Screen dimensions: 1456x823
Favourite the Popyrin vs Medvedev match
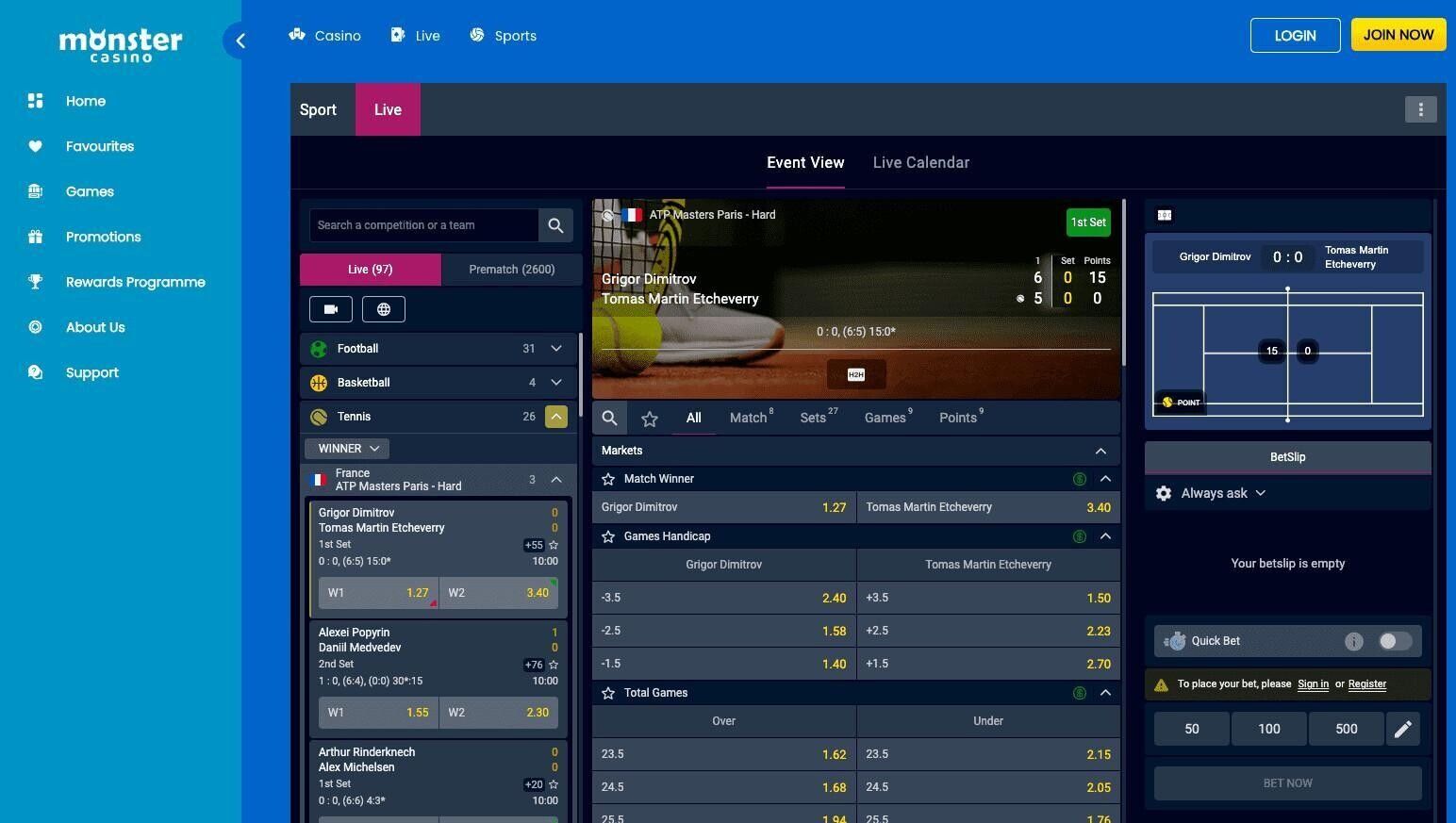tap(554, 665)
